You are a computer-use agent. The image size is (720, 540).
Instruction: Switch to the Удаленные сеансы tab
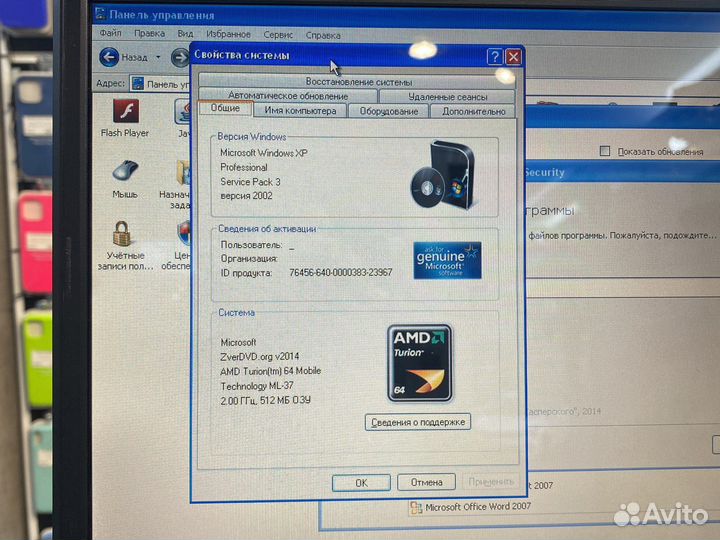point(447,97)
